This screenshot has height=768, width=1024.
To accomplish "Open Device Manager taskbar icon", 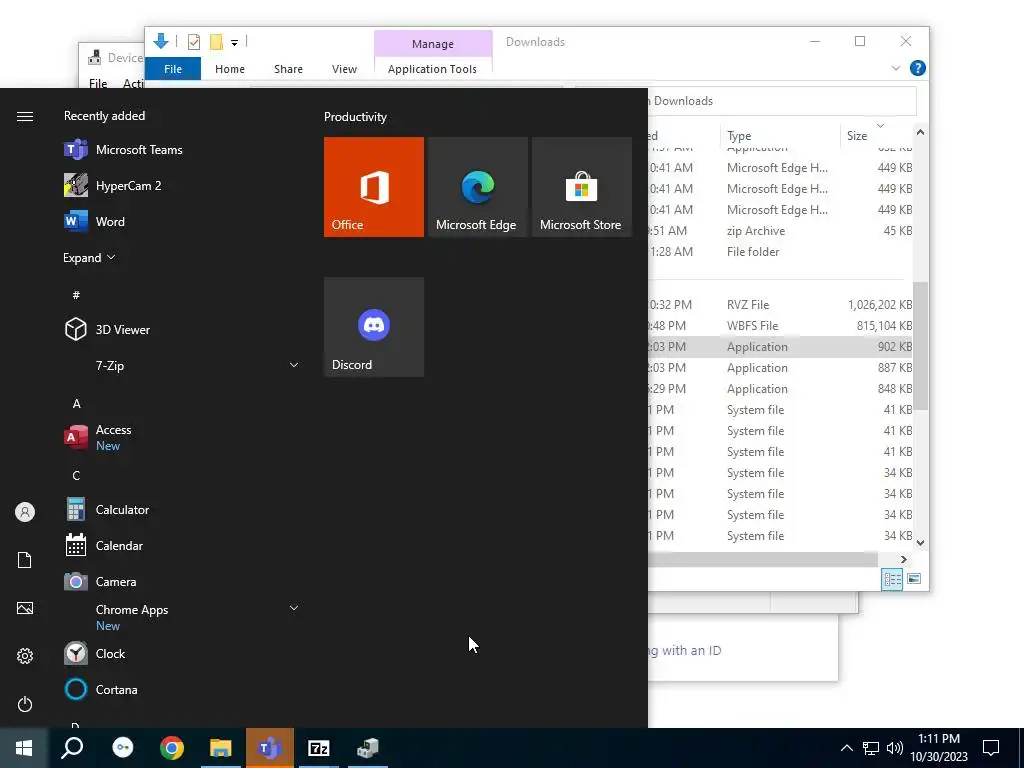I will [368, 748].
